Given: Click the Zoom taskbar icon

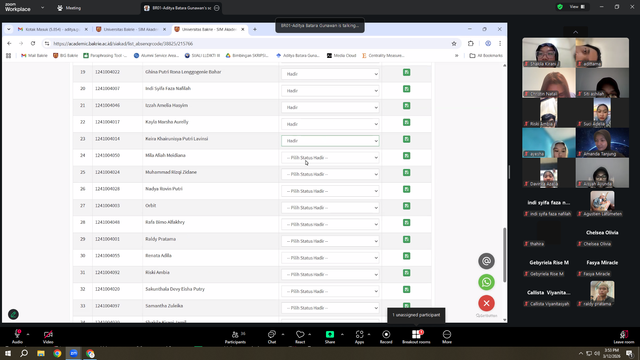Looking at the screenshot, I should (x=74, y=353).
